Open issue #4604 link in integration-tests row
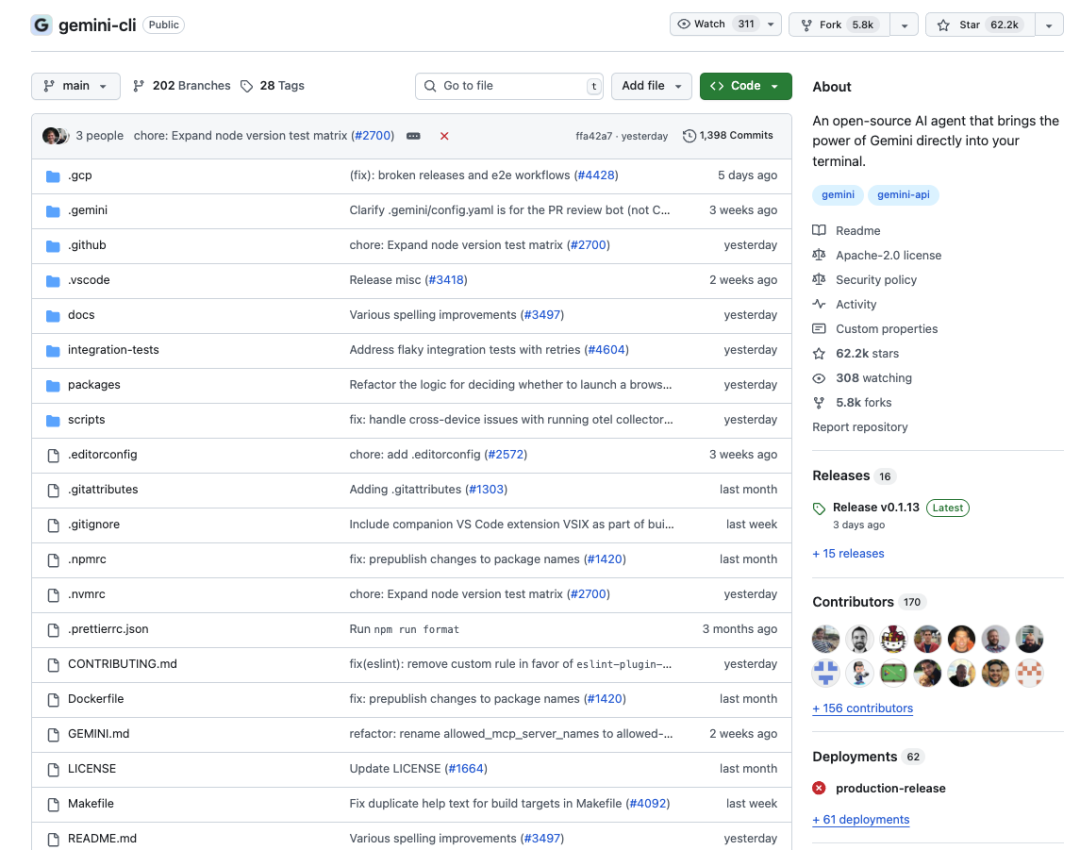 pos(606,350)
